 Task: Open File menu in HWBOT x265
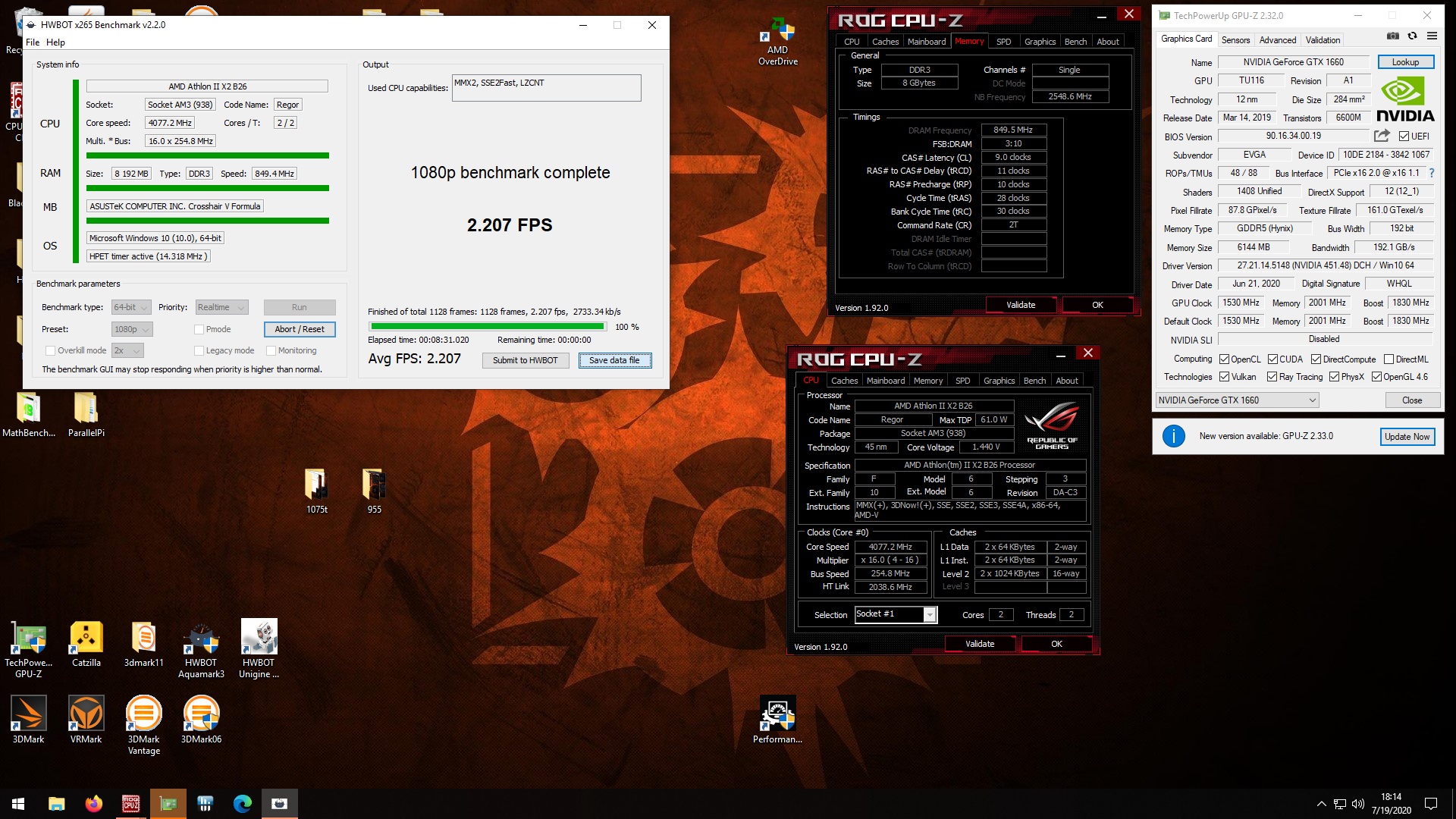pos(33,42)
